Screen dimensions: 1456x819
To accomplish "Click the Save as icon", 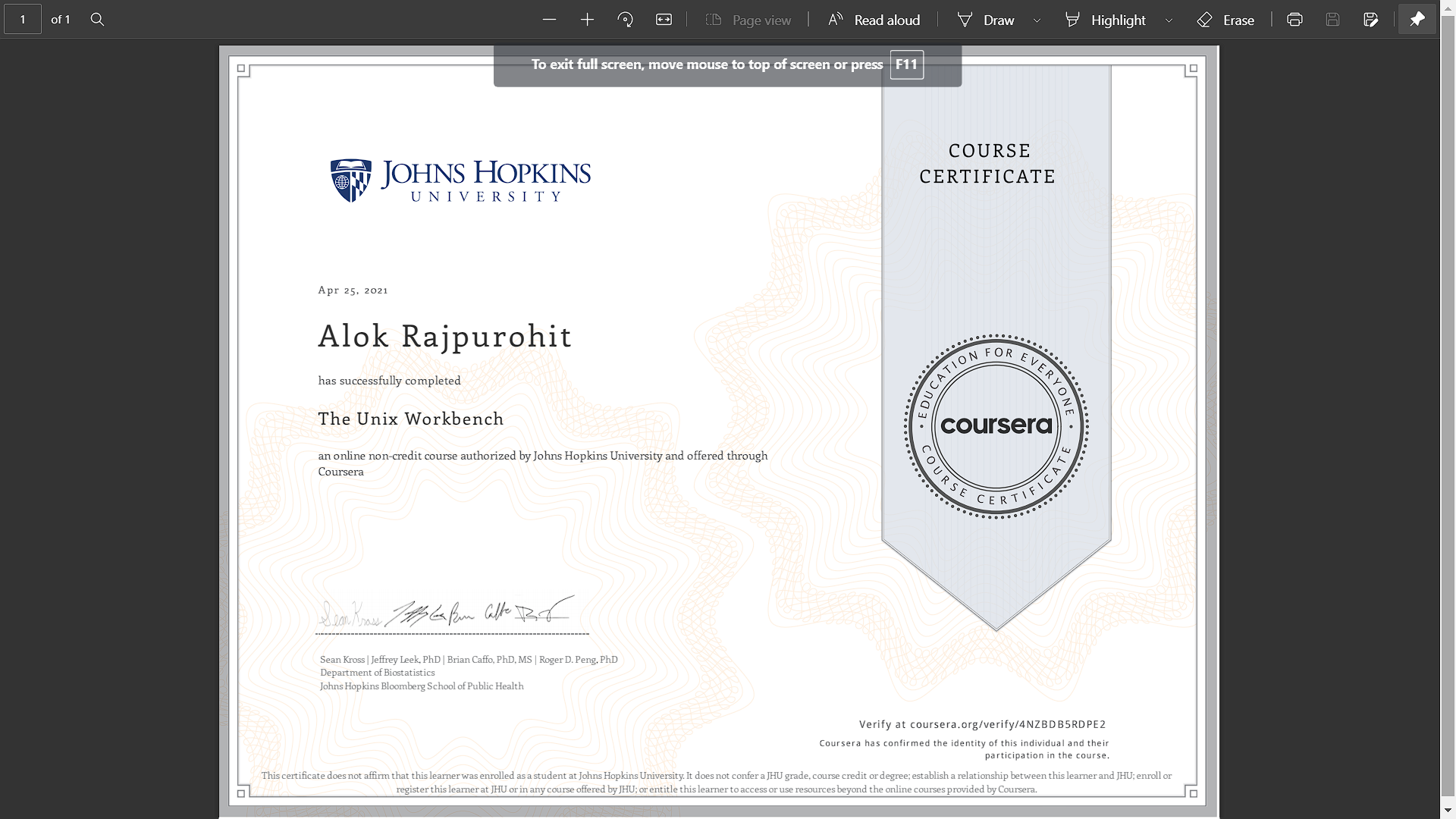I will (x=1370, y=20).
